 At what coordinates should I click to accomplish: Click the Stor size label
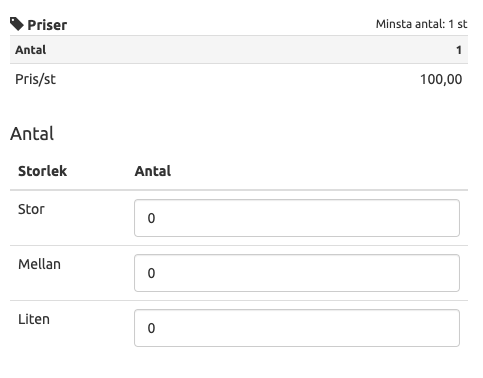coord(31,209)
